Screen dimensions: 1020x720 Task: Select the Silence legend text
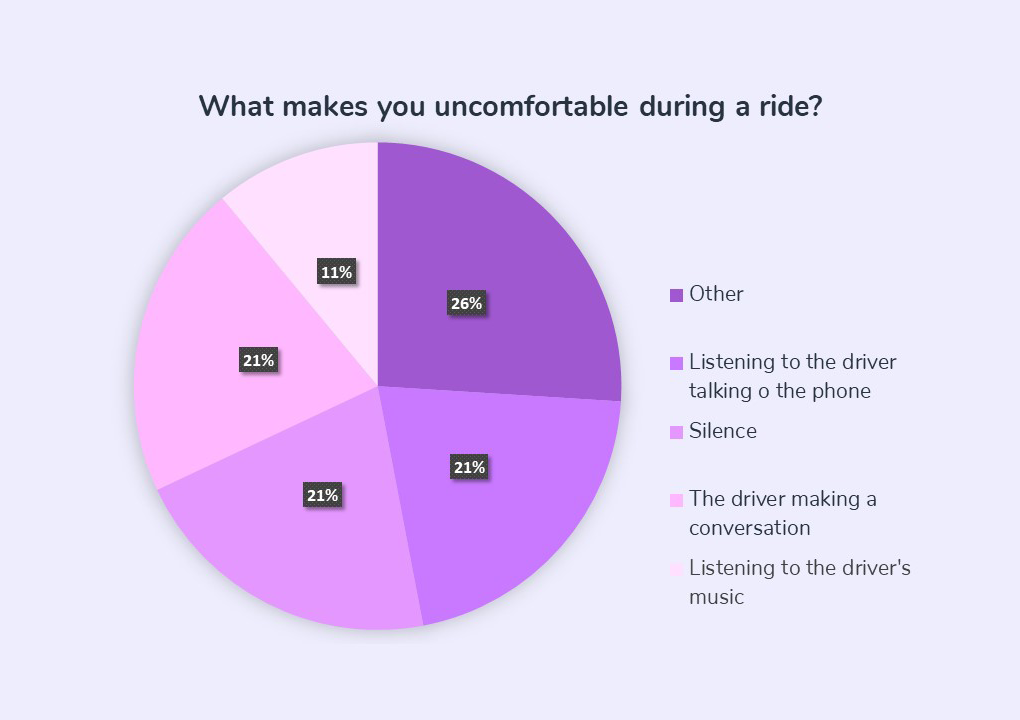[x=723, y=431]
